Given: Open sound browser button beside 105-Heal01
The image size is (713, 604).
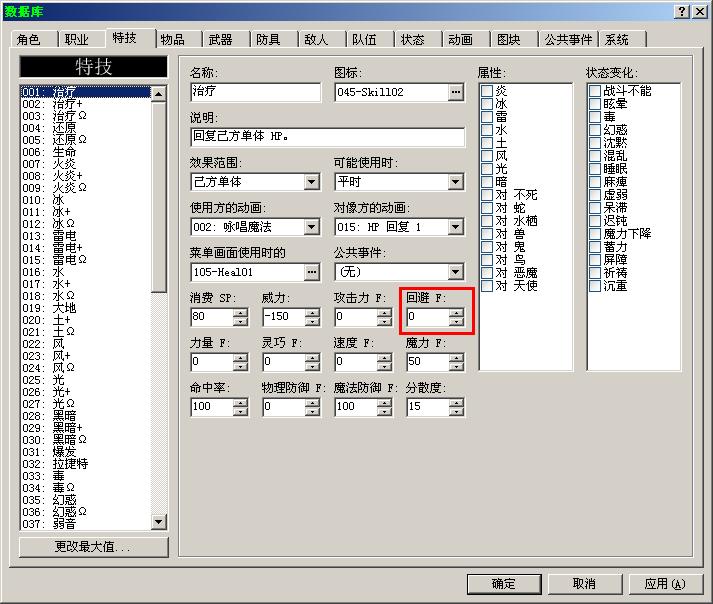Looking at the screenshot, I should point(311,272).
